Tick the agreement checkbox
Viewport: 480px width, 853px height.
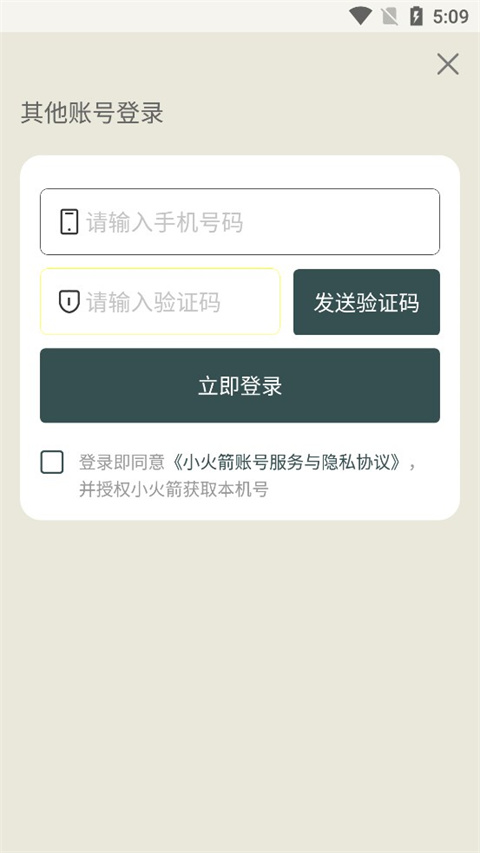tap(52, 462)
